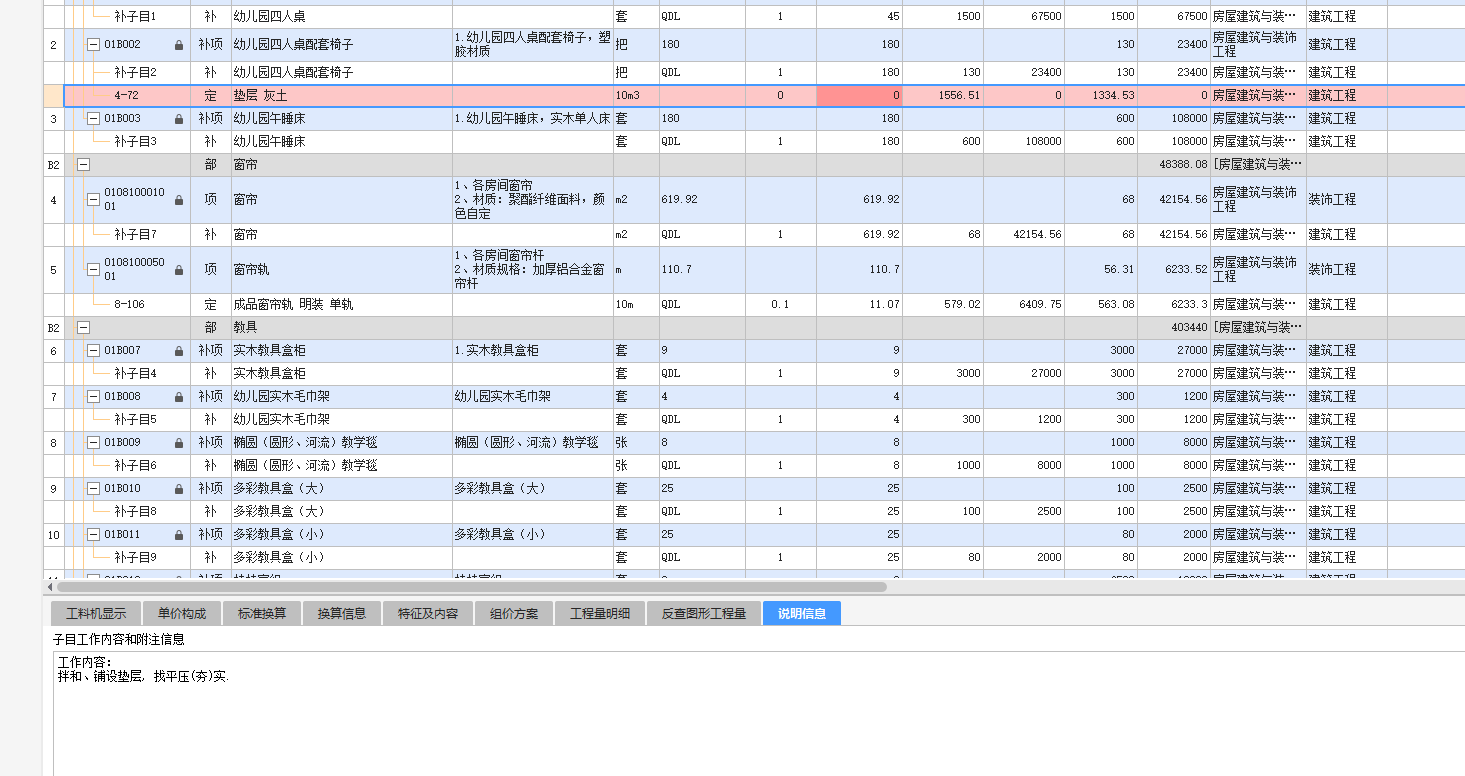
Task: Select the 补子目1 code cell
Action: [x=127, y=17]
